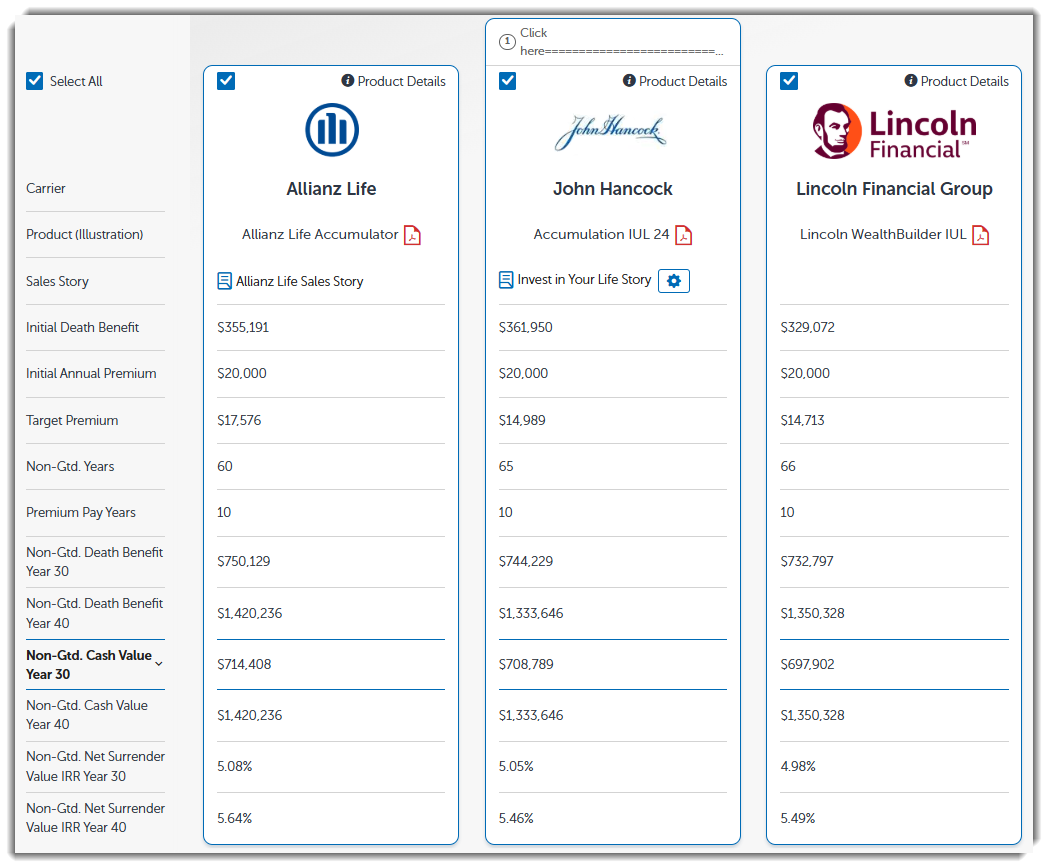The height and width of the screenshot is (868, 1048).
Task: Click the info icon beside Allianz Product Details
Action: [348, 81]
